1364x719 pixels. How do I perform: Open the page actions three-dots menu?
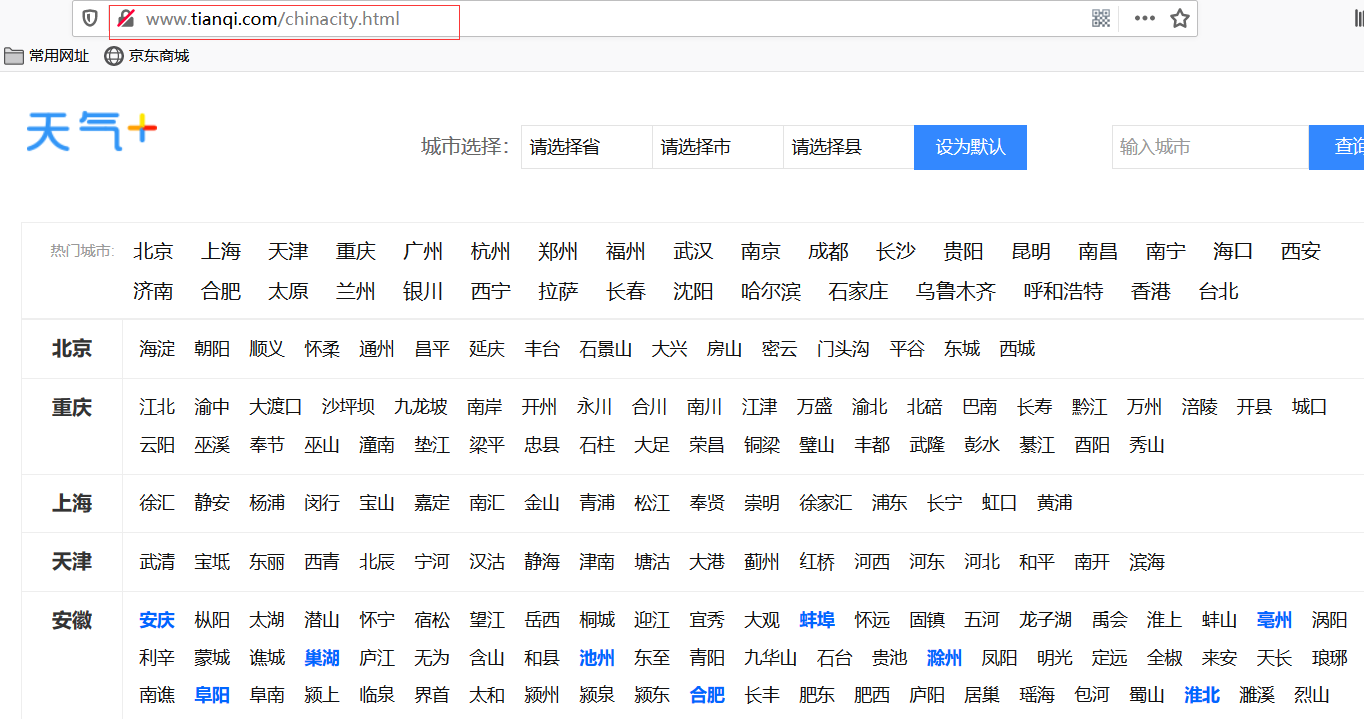pos(1144,18)
